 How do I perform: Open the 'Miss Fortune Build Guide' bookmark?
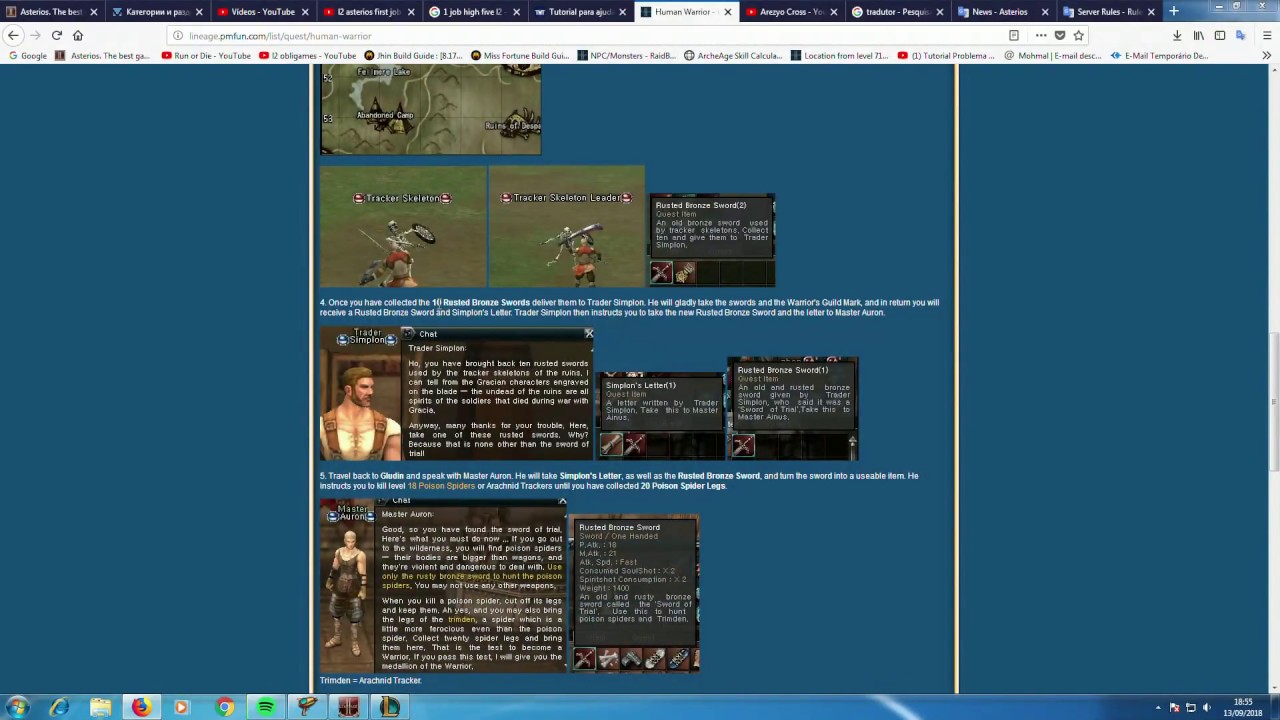tap(519, 56)
